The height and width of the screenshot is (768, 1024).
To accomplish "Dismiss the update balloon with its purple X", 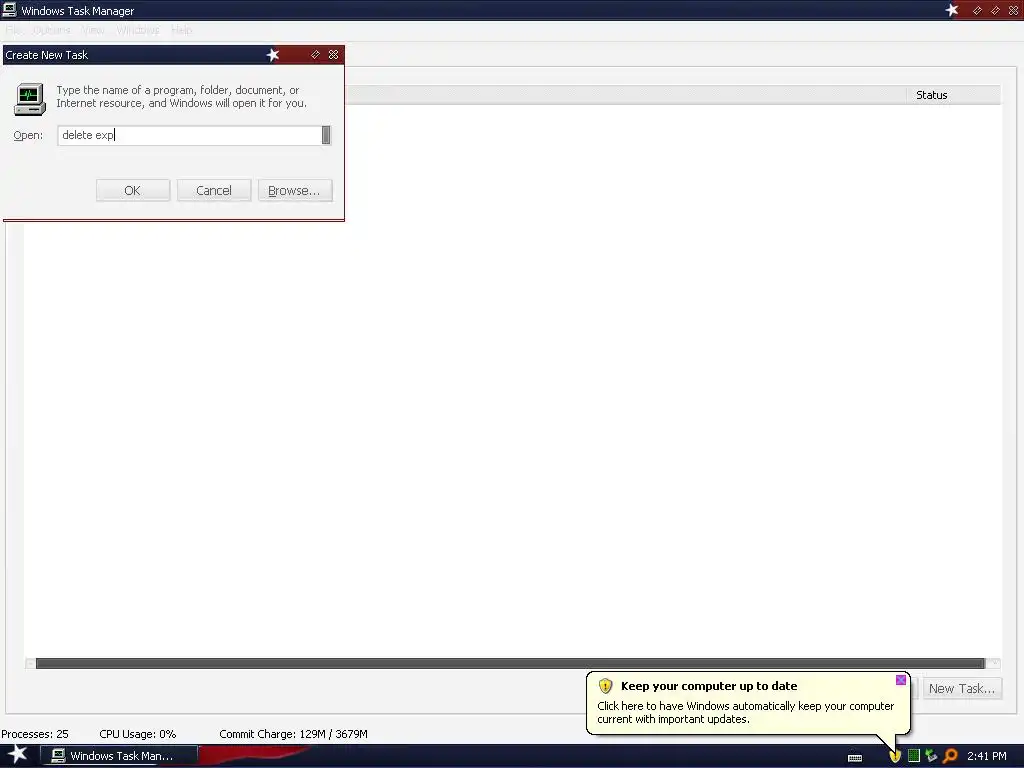I will [x=901, y=680].
